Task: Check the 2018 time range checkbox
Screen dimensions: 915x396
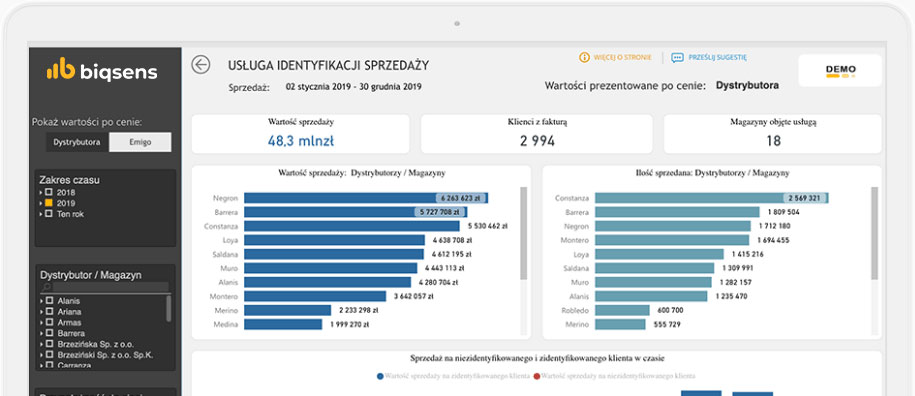Action: [49, 192]
